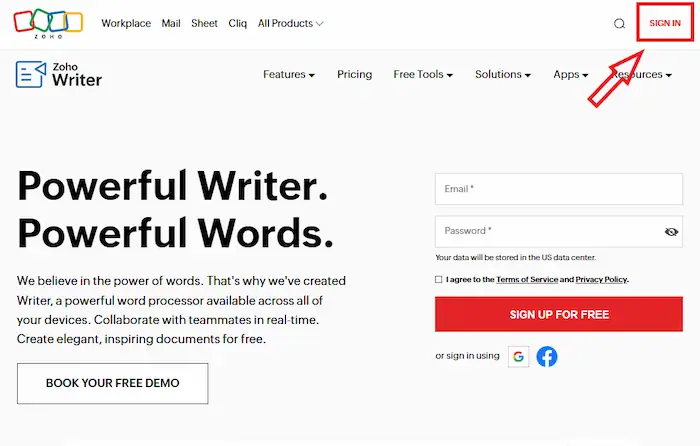Open search with magnifier icon

(x=619, y=24)
